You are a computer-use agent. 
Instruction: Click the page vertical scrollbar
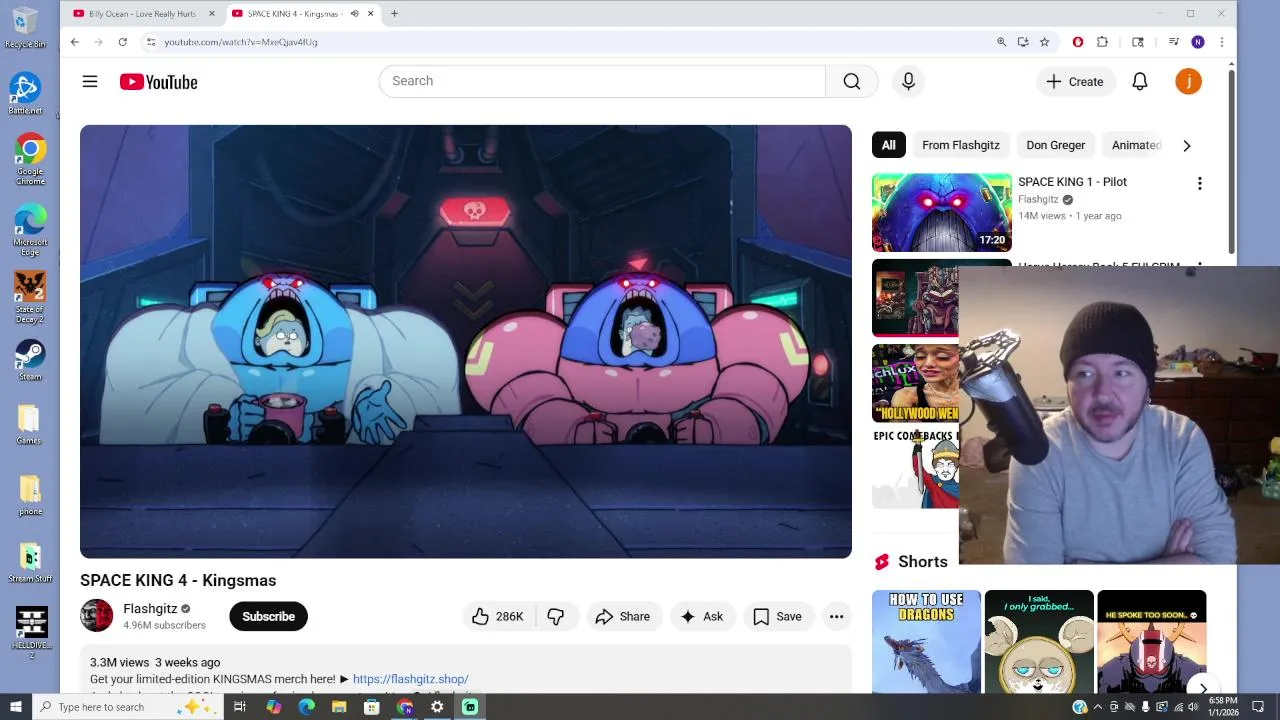click(x=1231, y=160)
